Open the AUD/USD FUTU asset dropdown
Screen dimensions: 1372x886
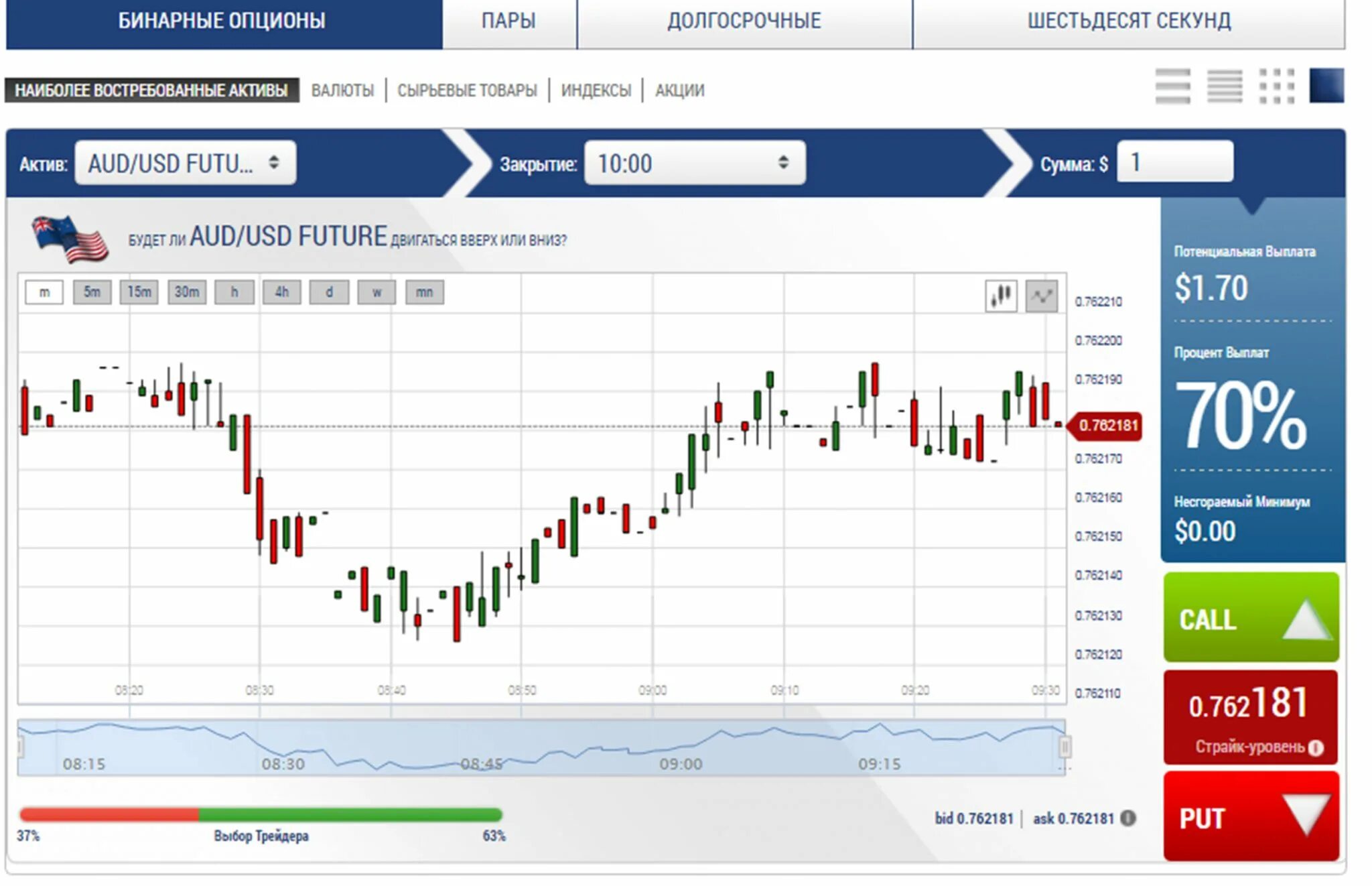tap(185, 163)
